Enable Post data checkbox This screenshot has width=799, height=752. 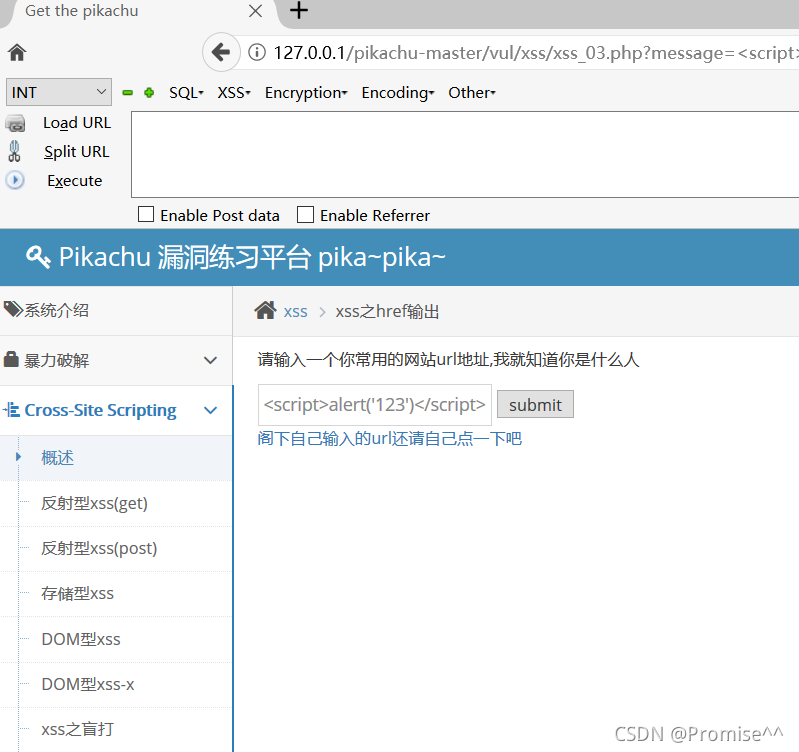(x=146, y=214)
